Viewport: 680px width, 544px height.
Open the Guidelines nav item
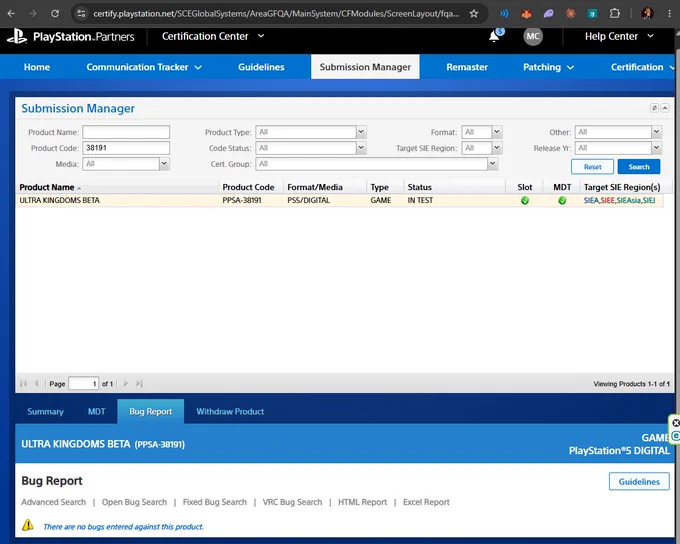point(261,67)
